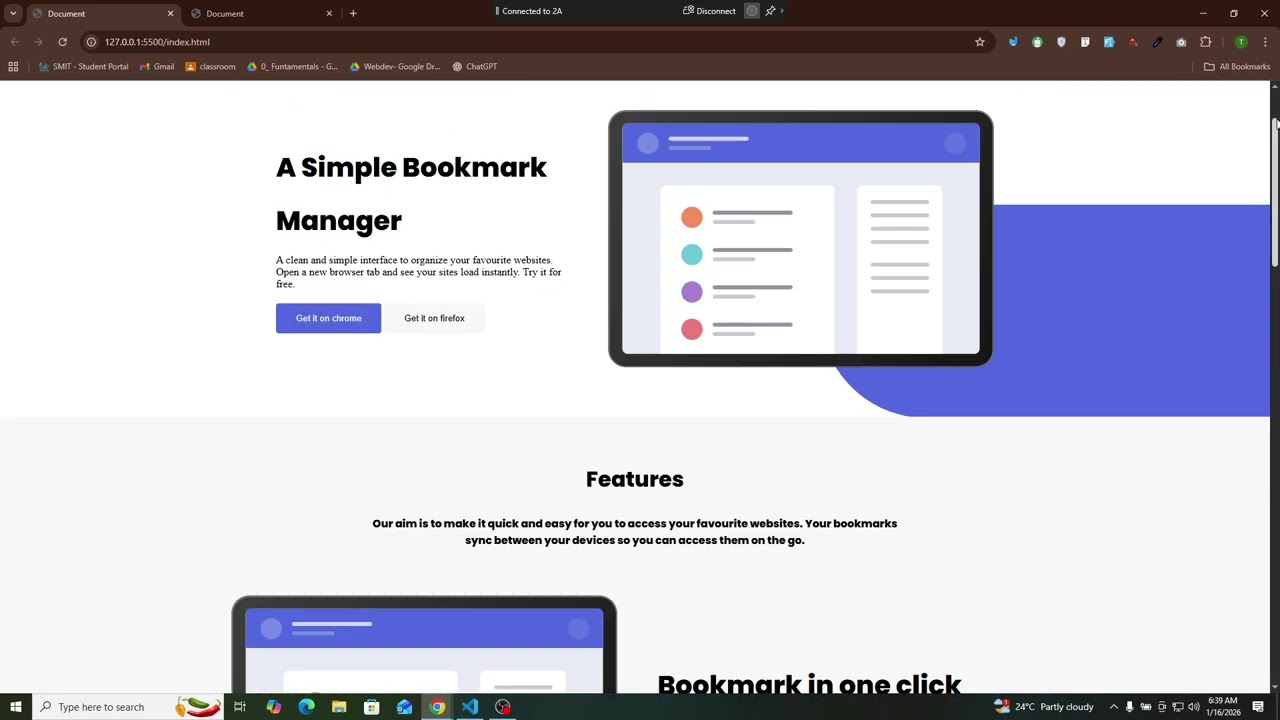Click the taskbar search box
The width and height of the screenshot is (1280, 720).
click(128, 707)
